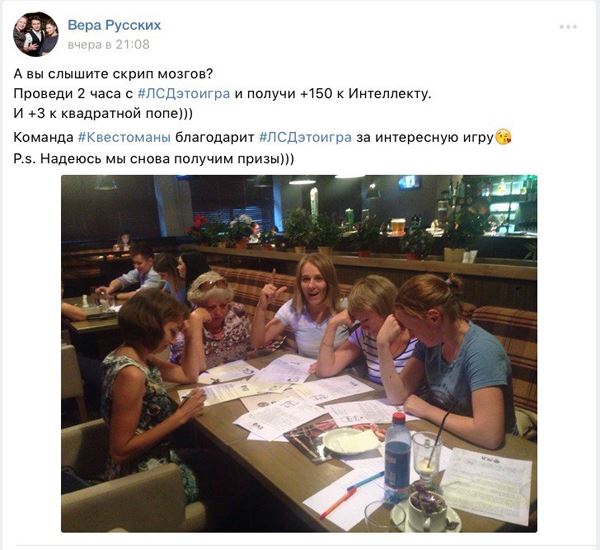Click the water bottle in the photo
This screenshot has height=550, width=600.
(397, 456)
